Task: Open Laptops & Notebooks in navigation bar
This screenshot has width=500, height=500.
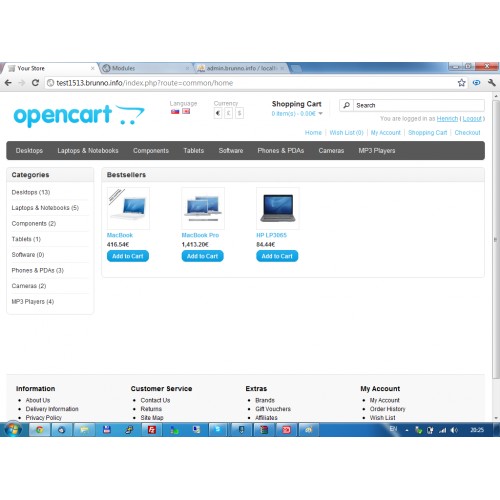Action: (x=88, y=151)
